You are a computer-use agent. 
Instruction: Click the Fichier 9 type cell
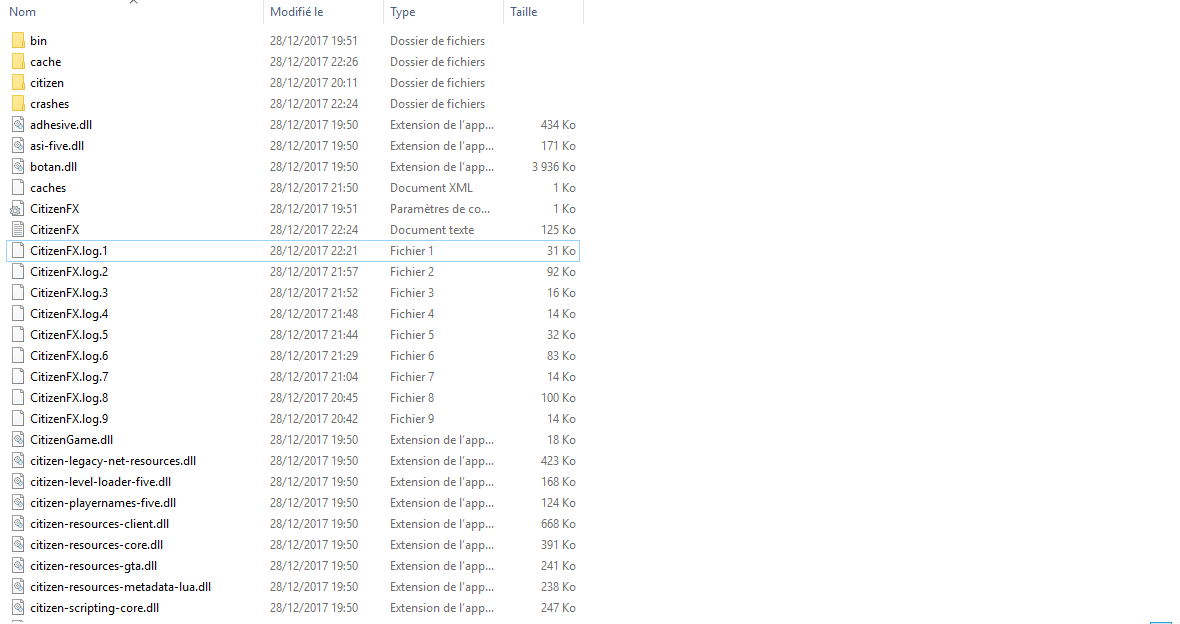pyautogui.click(x=412, y=419)
